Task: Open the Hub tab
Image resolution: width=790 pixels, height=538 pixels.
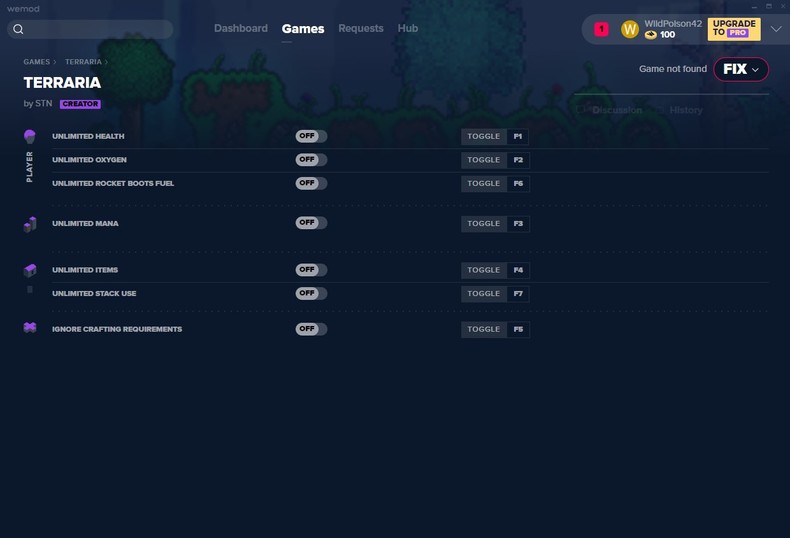Action: tap(408, 29)
